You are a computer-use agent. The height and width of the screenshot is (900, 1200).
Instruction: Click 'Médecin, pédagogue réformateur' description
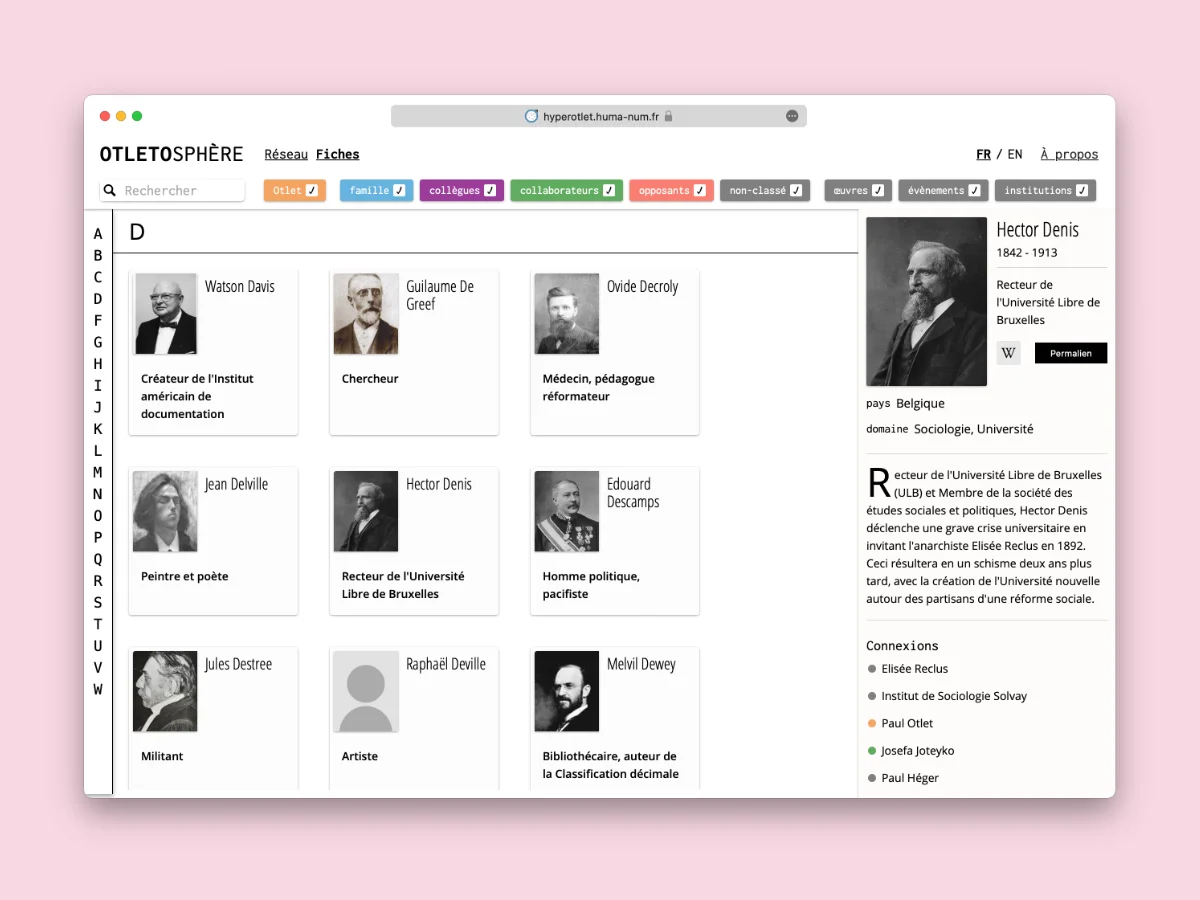pos(598,388)
